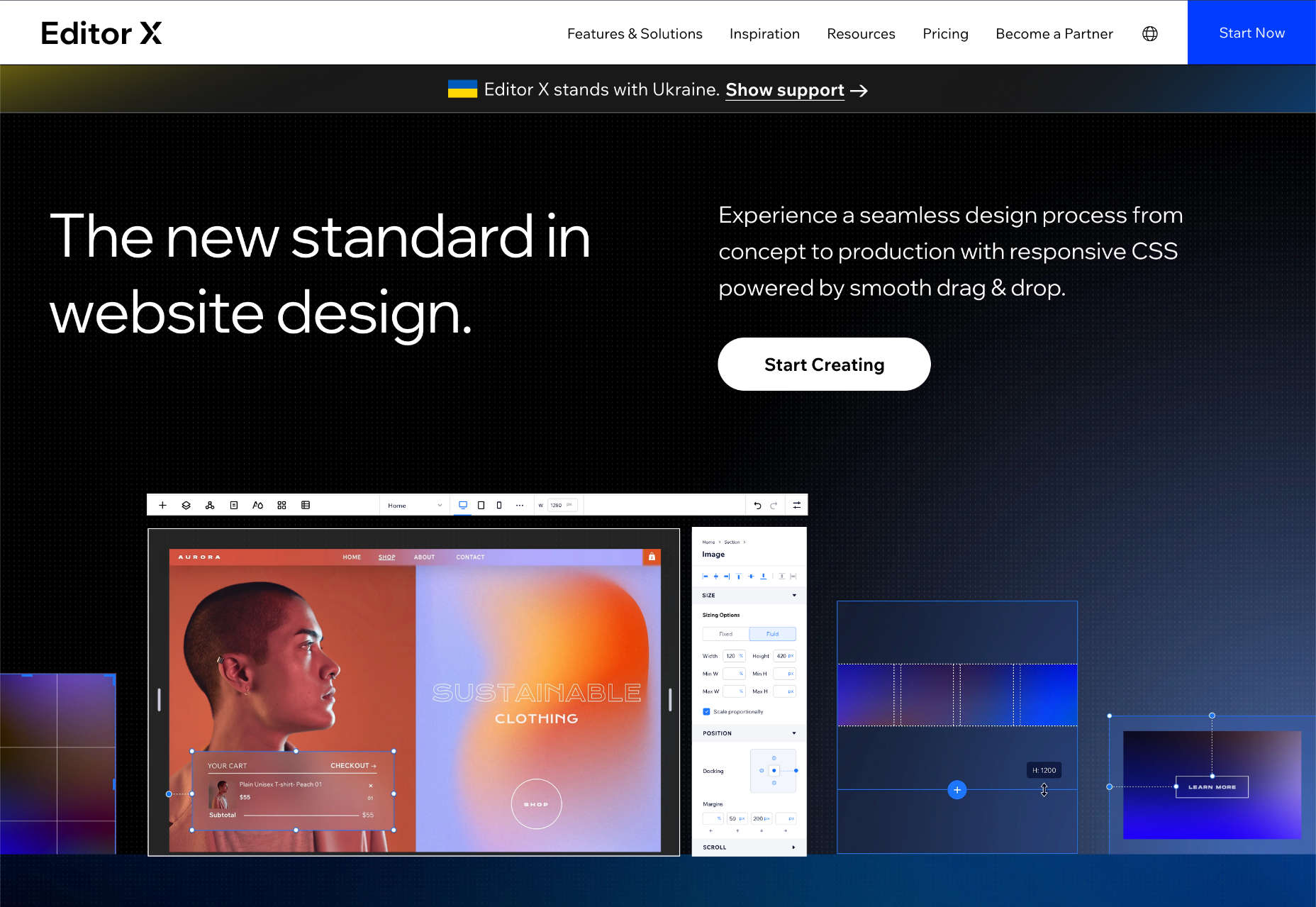Open Become a Partner page
The width and height of the screenshot is (1316, 907).
(1054, 33)
